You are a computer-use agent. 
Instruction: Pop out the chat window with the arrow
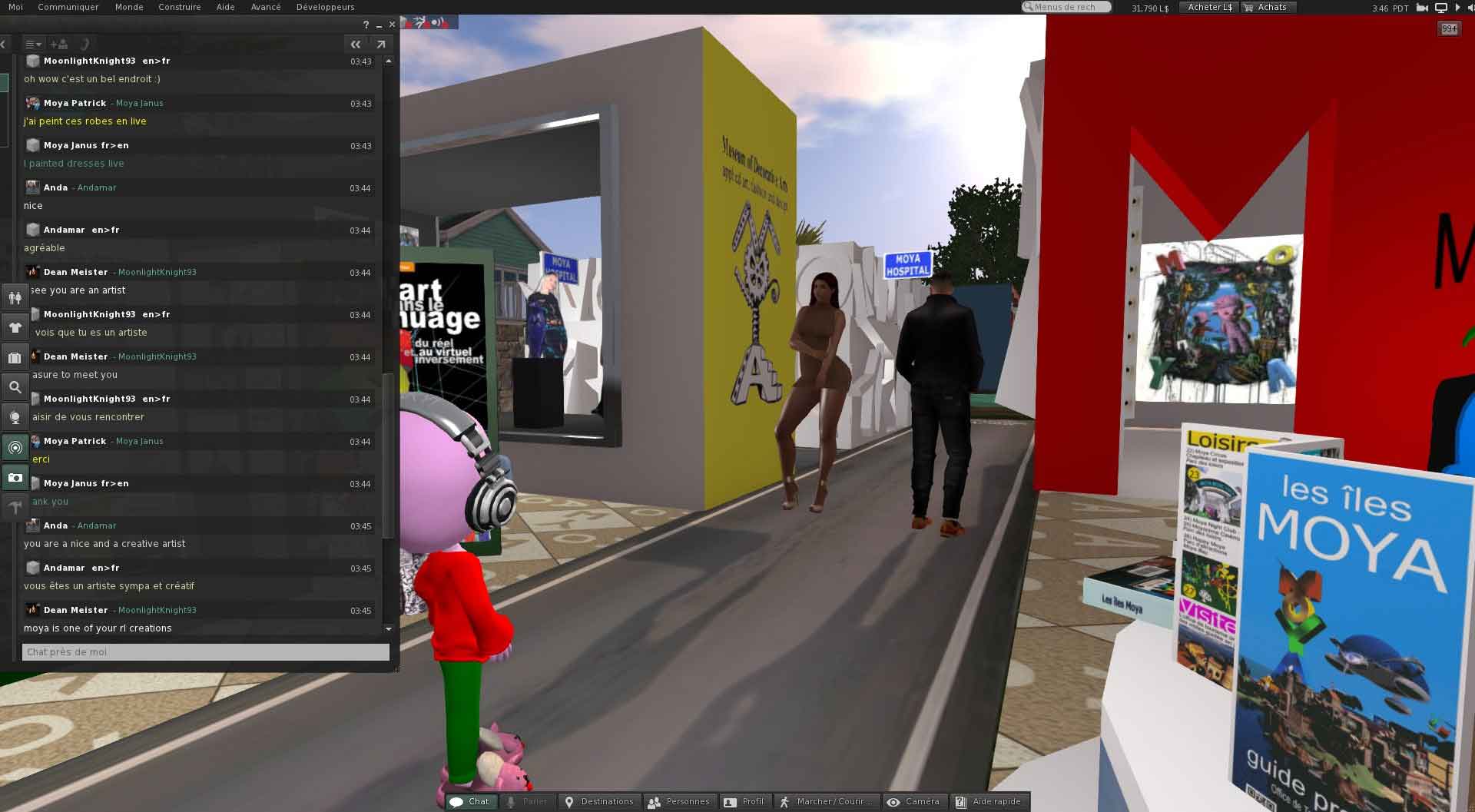pos(380,45)
